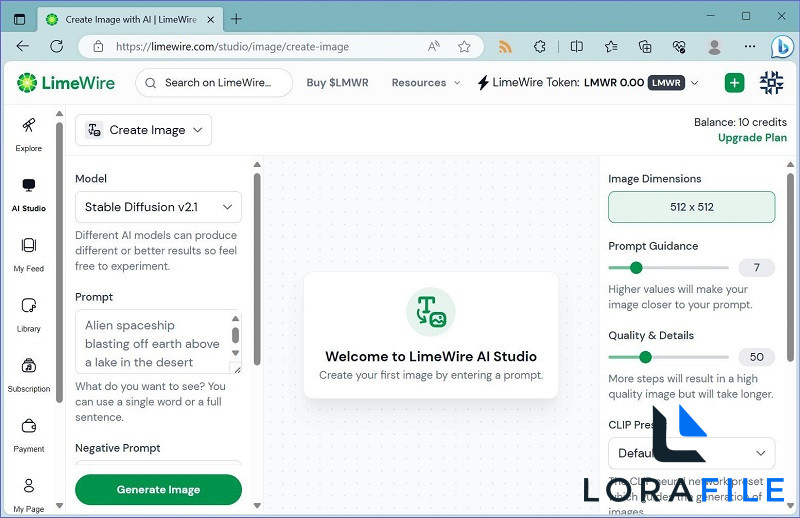Select AI Studio in sidebar

coord(29,195)
